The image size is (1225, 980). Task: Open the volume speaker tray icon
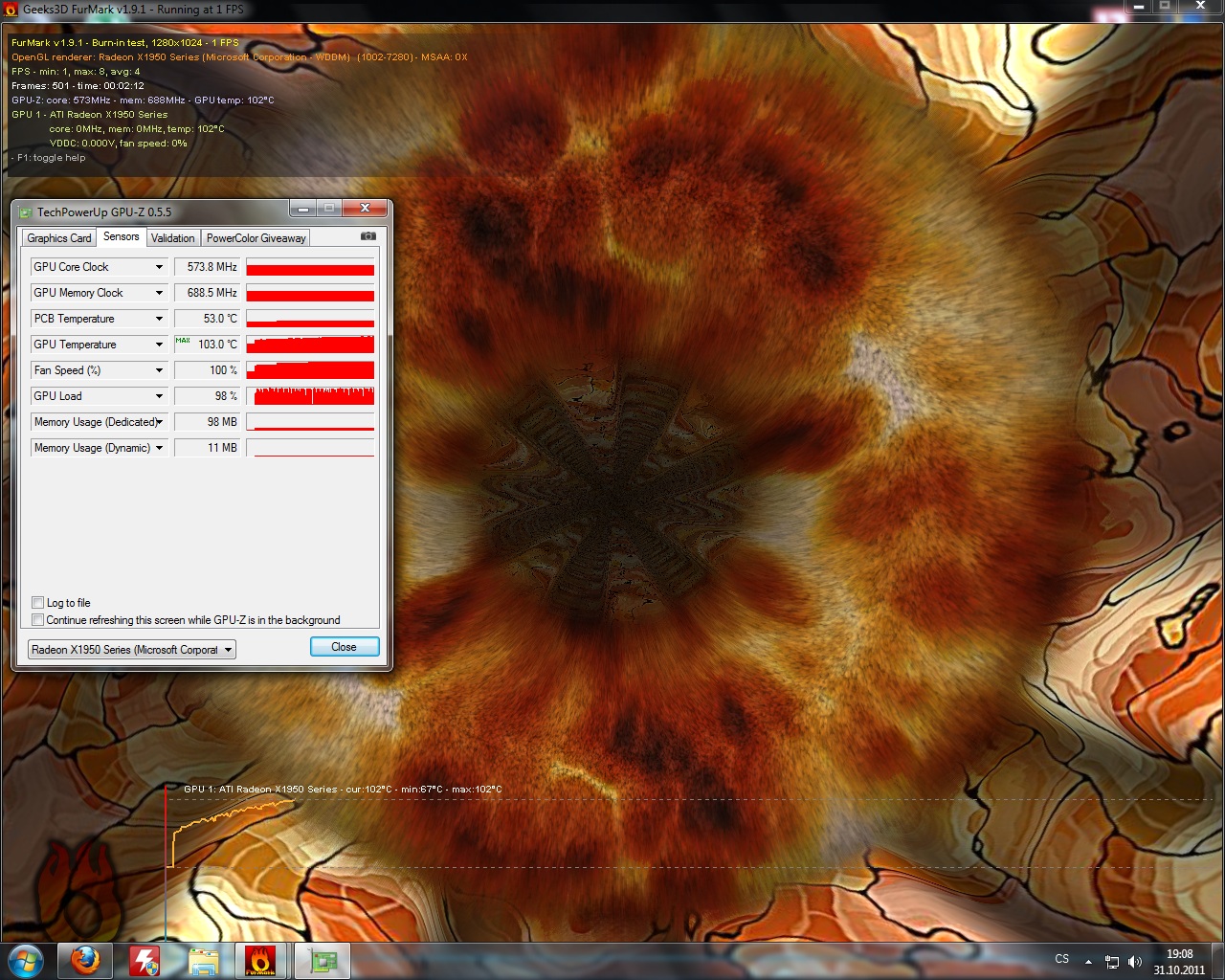(1135, 962)
